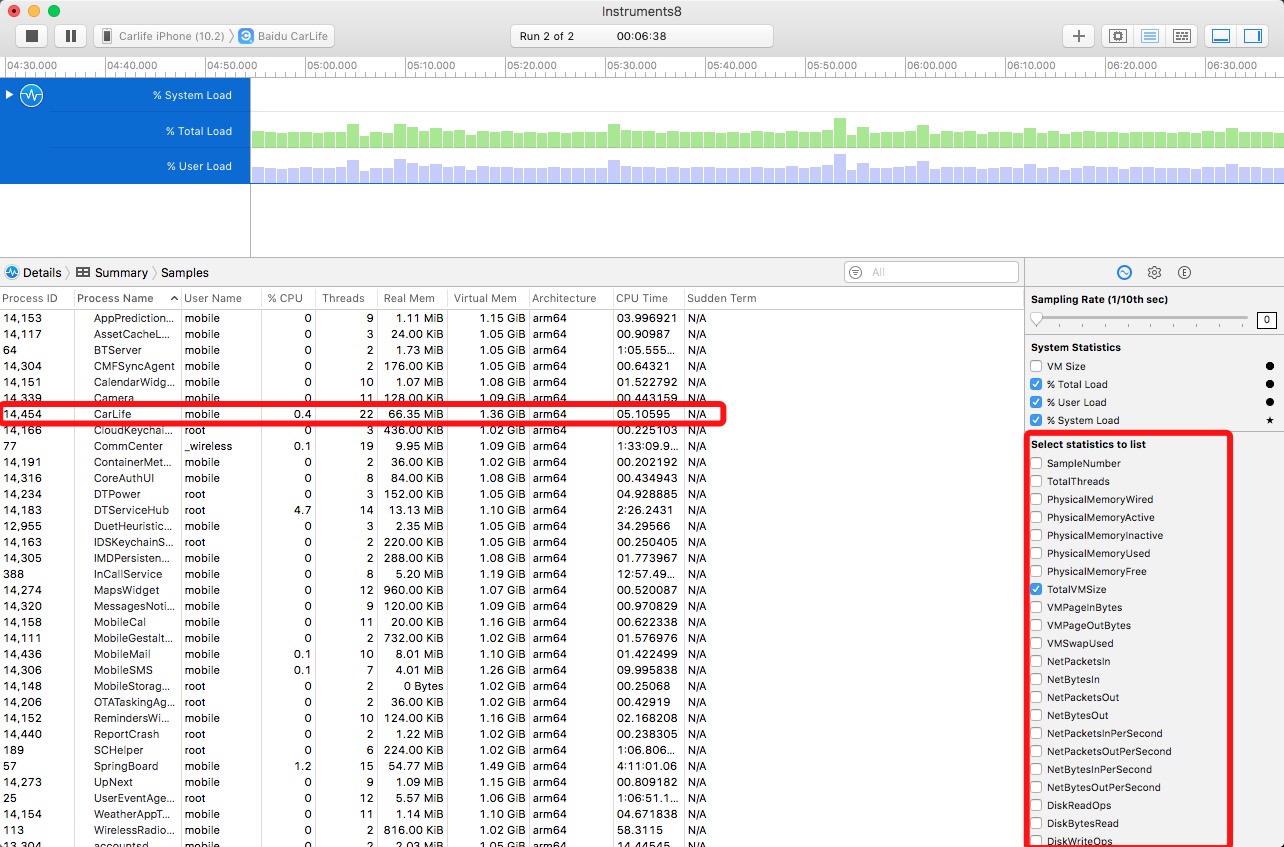Open extended detail inspector icon
The height and width of the screenshot is (847, 1284).
1184,272
